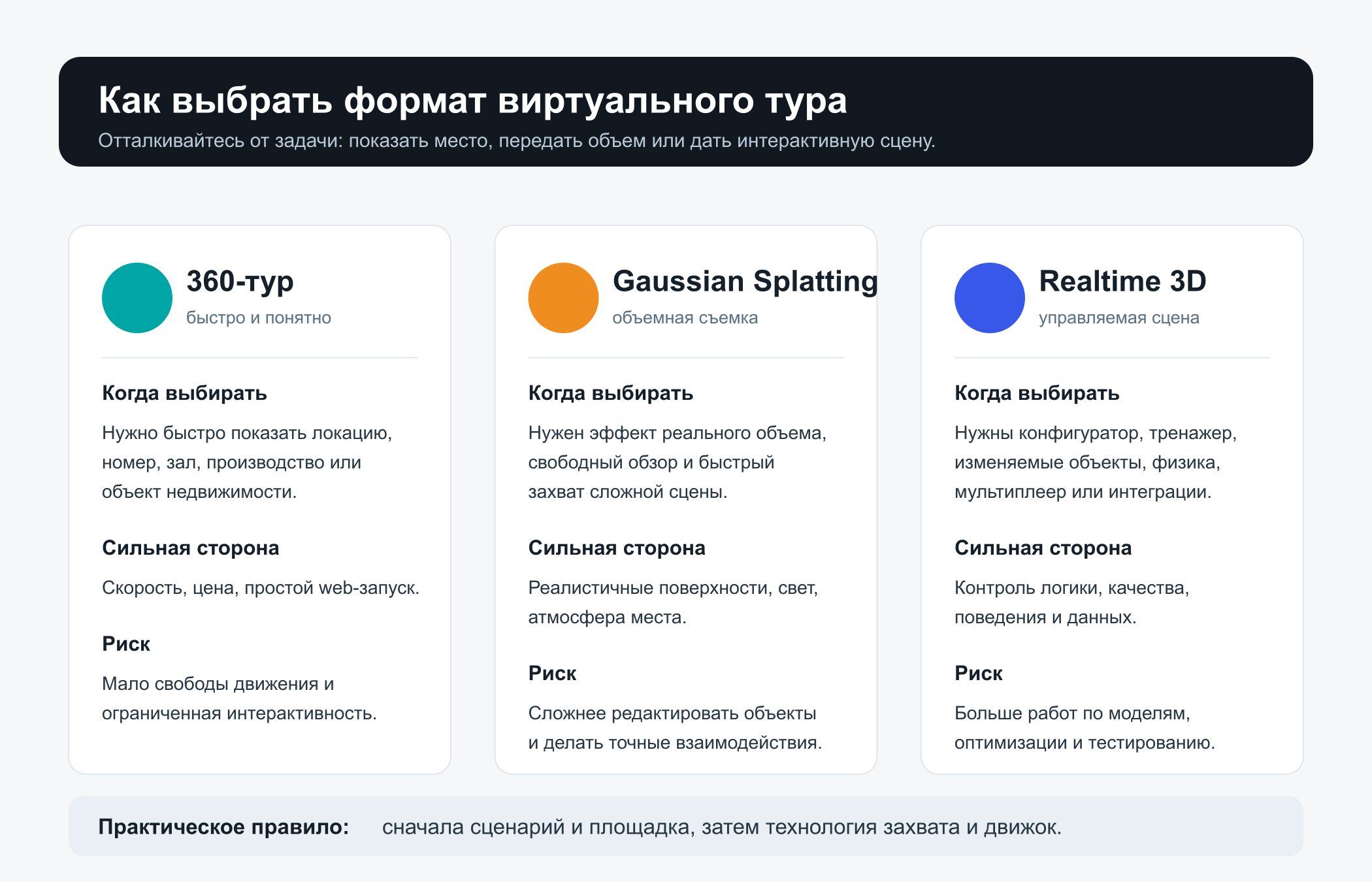Select the heading 'Как выбрать формат виртуального тура'
The height and width of the screenshot is (882, 1372).
click(x=472, y=101)
